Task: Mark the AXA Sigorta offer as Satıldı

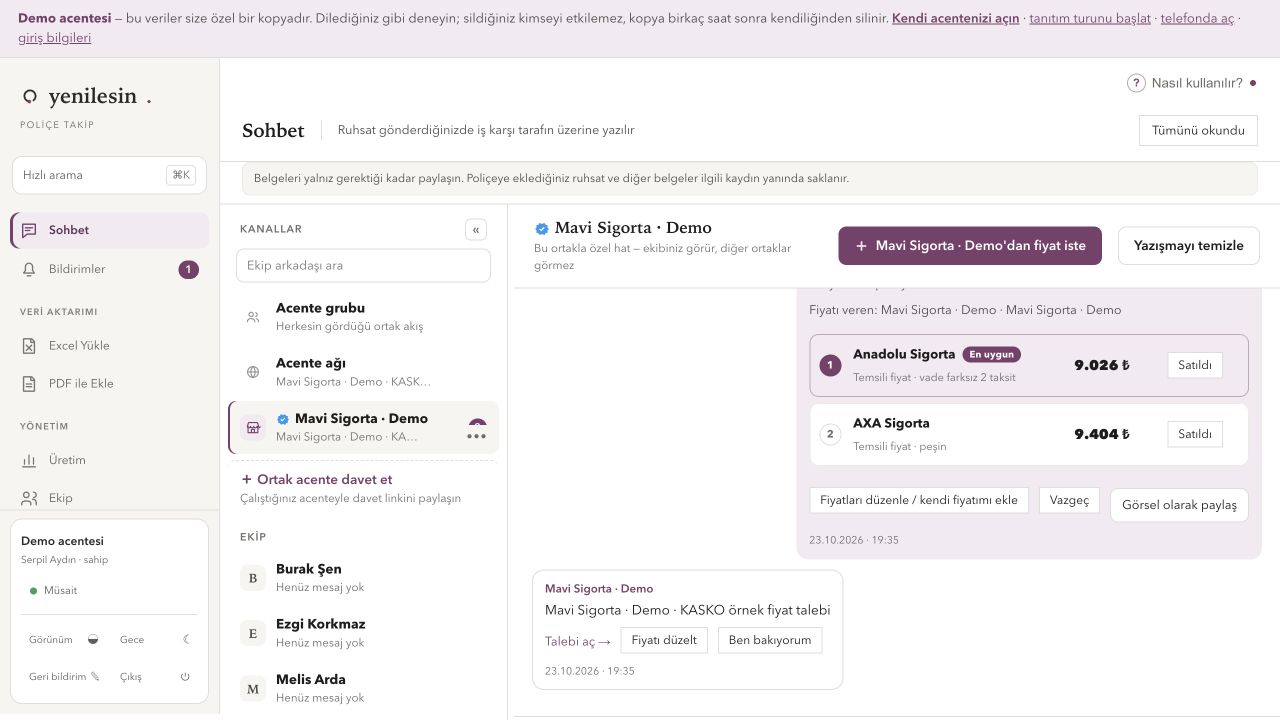Action: click(1195, 434)
